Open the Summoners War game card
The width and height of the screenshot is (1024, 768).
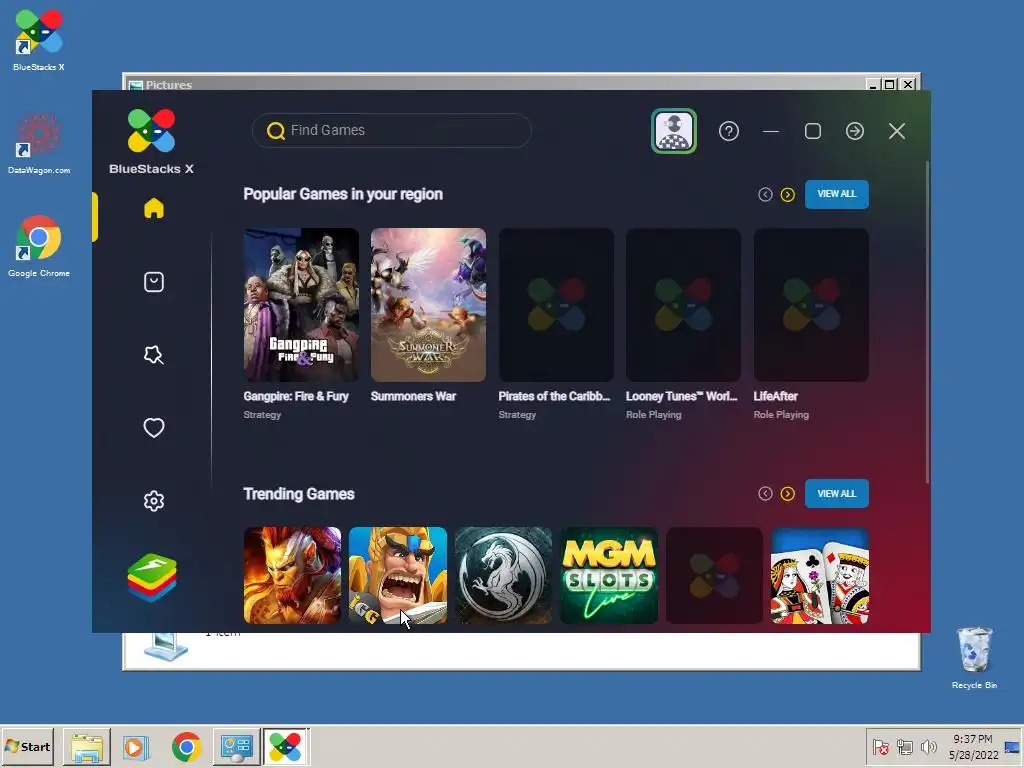(x=428, y=305)
